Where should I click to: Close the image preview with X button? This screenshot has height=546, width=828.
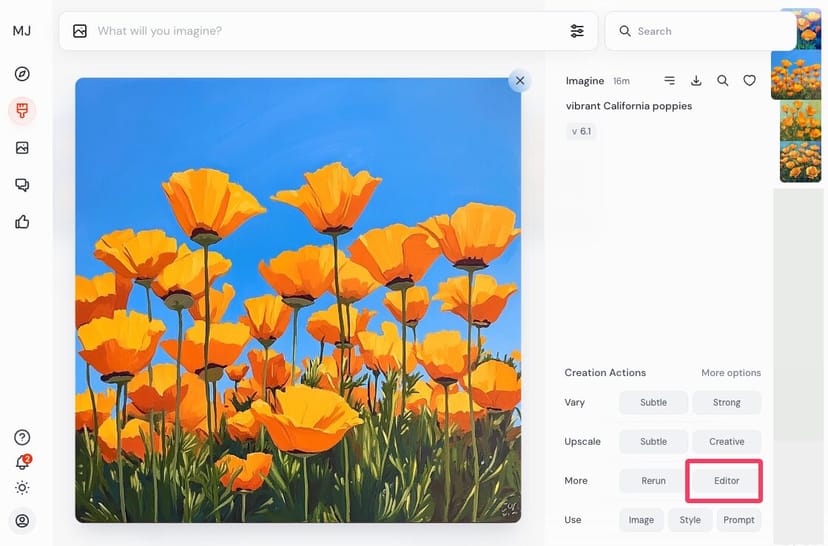518,81
